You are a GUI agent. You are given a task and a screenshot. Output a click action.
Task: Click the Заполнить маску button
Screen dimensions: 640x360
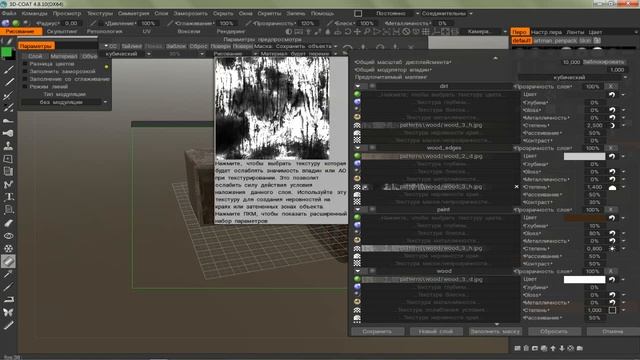point(495,331)
